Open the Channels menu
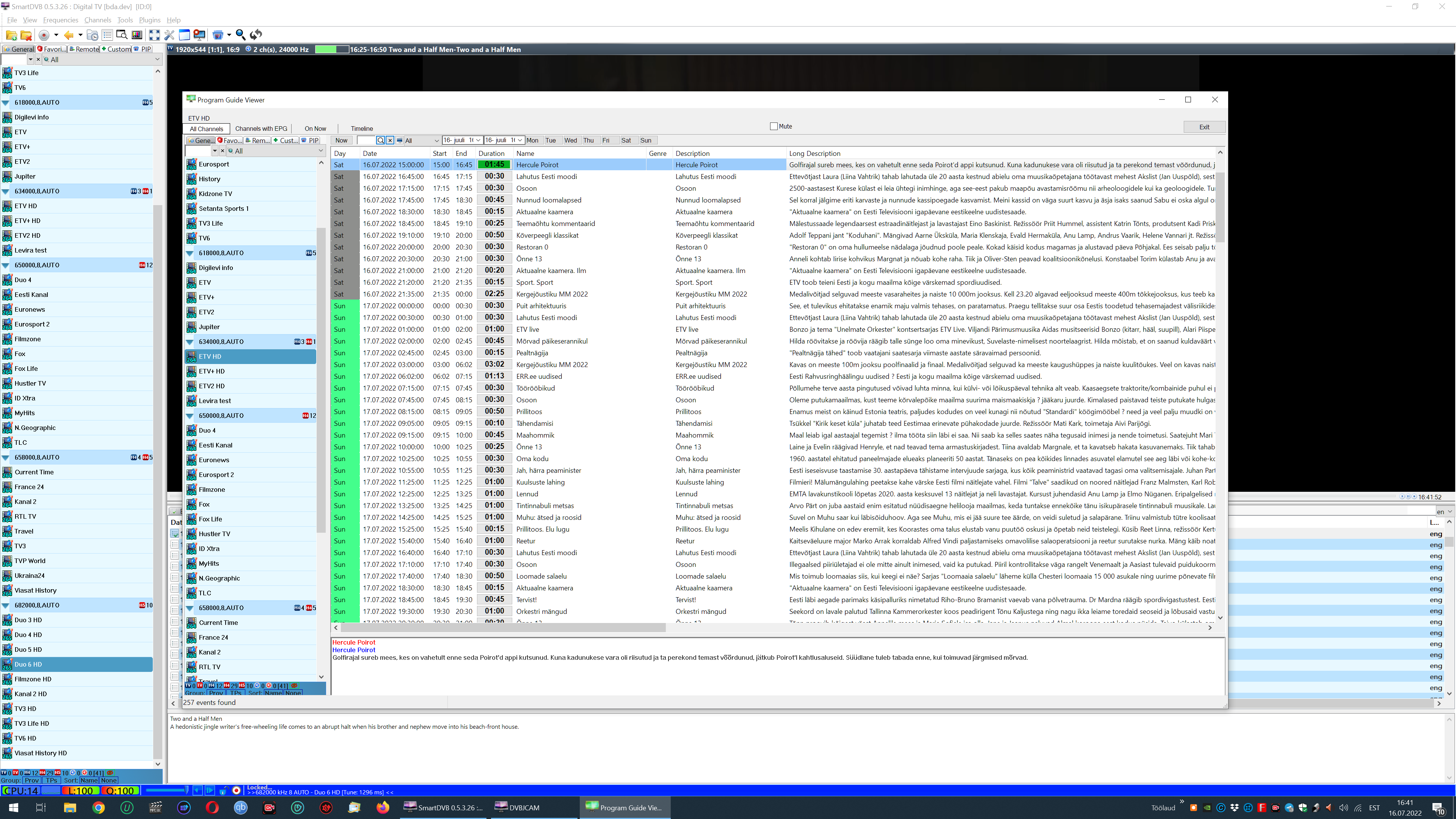The width and height of the screenshot is (1456, 819). click(98, 20)
